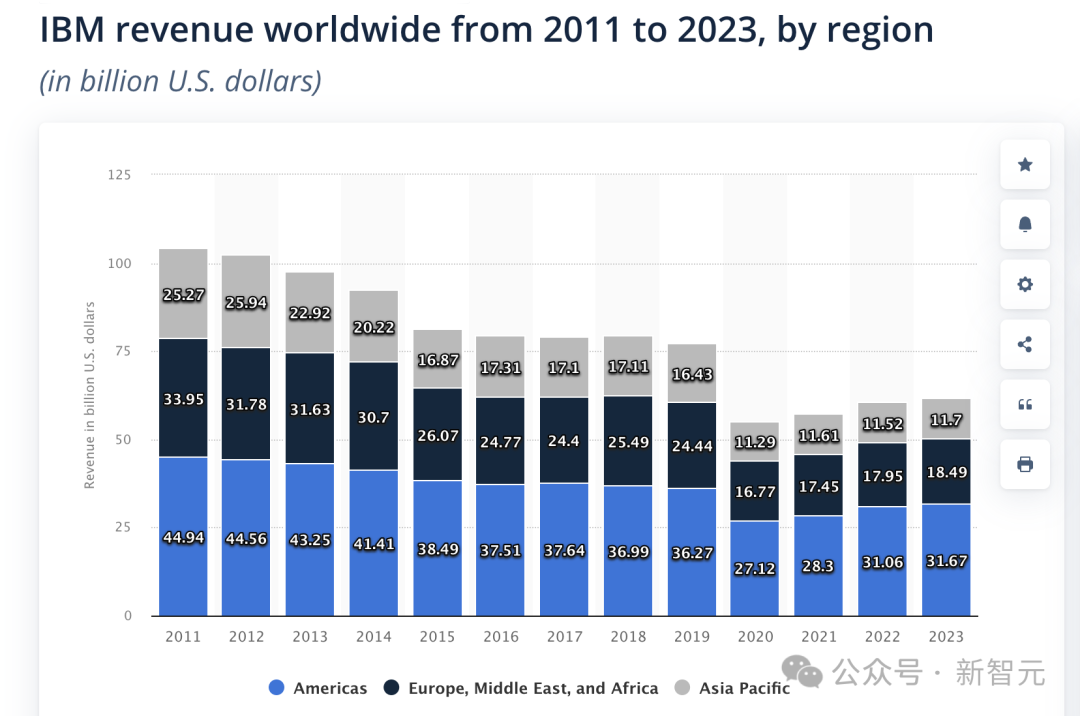Viewport: 1080px width, 716px height.
Task: Toggle Europe, Middle East, and Africa legend label
Action: (533, 688)
